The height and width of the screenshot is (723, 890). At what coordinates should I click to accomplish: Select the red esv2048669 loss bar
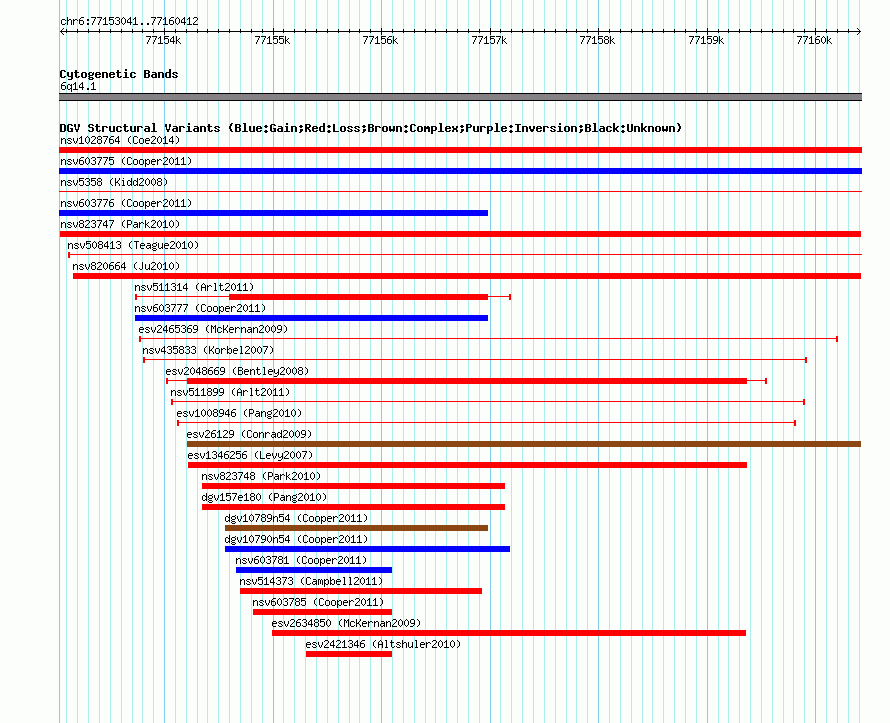467,381
